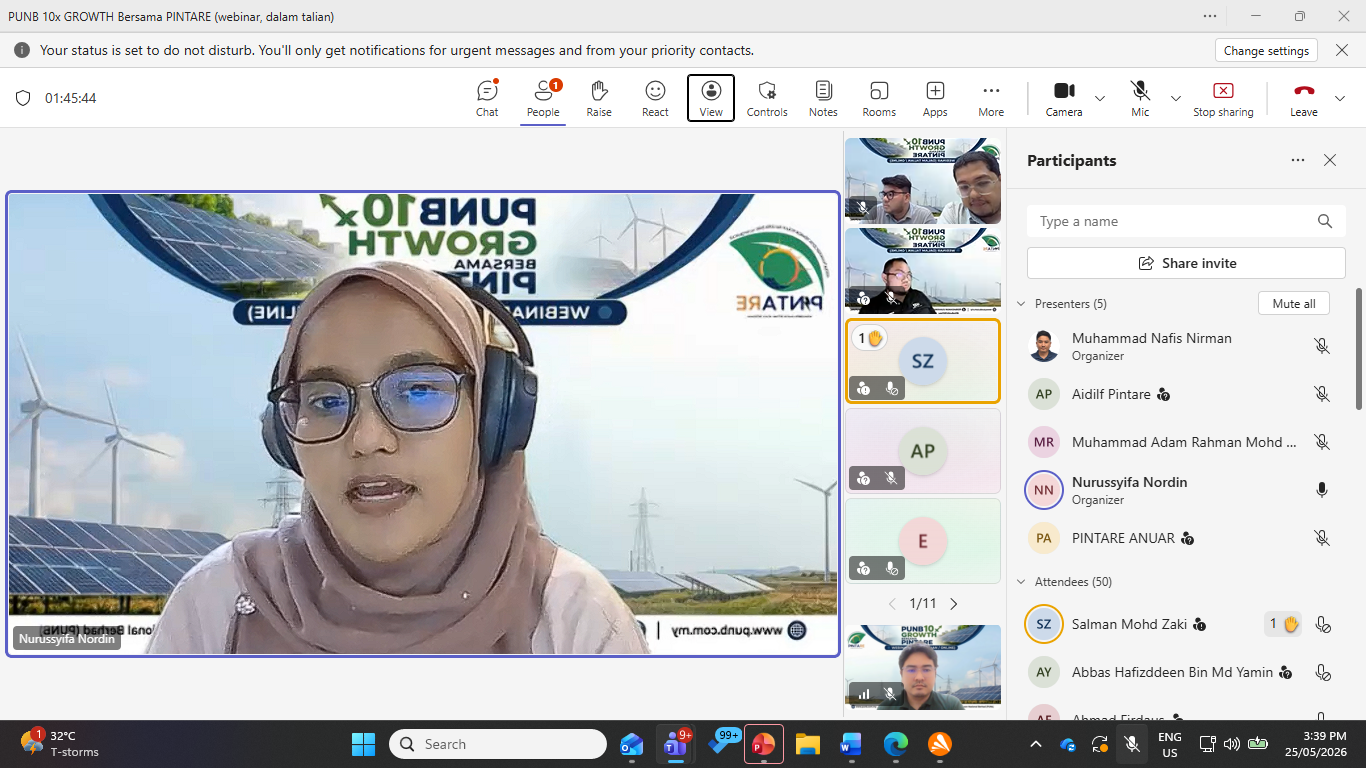Viewport: 1366px width, 768px height.
Task: Open File Explorer from the taskbar
Action: click(x=807, y=744)
